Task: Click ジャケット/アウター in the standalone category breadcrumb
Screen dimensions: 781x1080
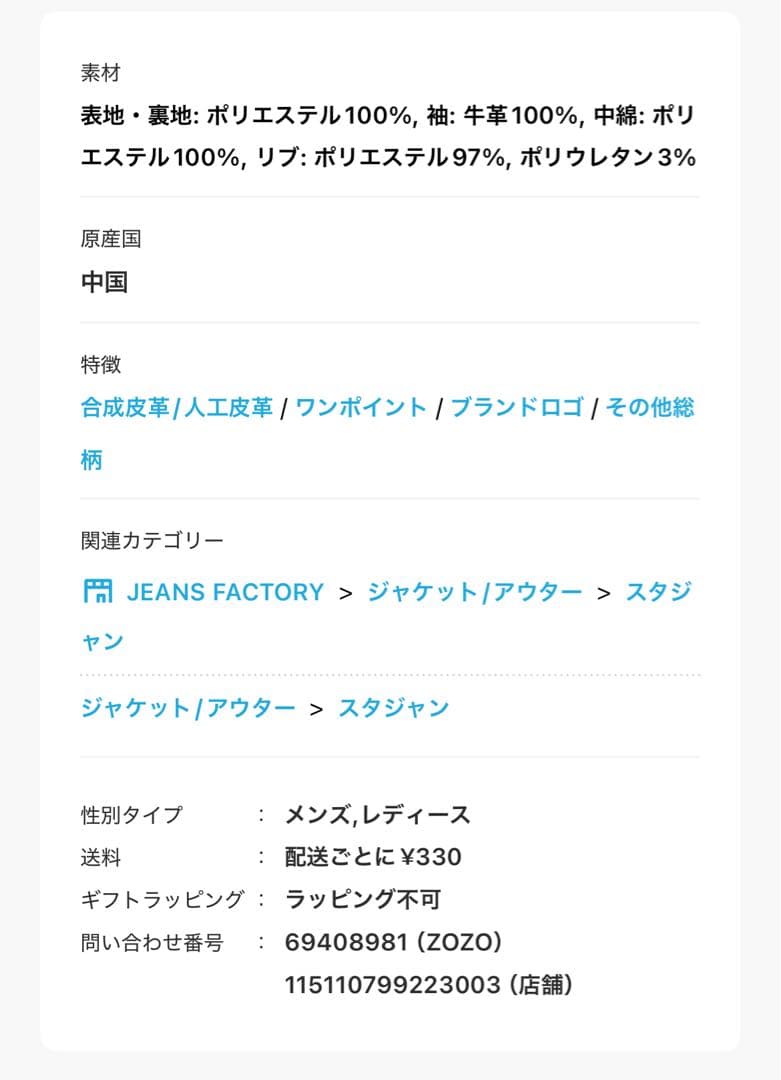Action: click(x=188, y=708)
